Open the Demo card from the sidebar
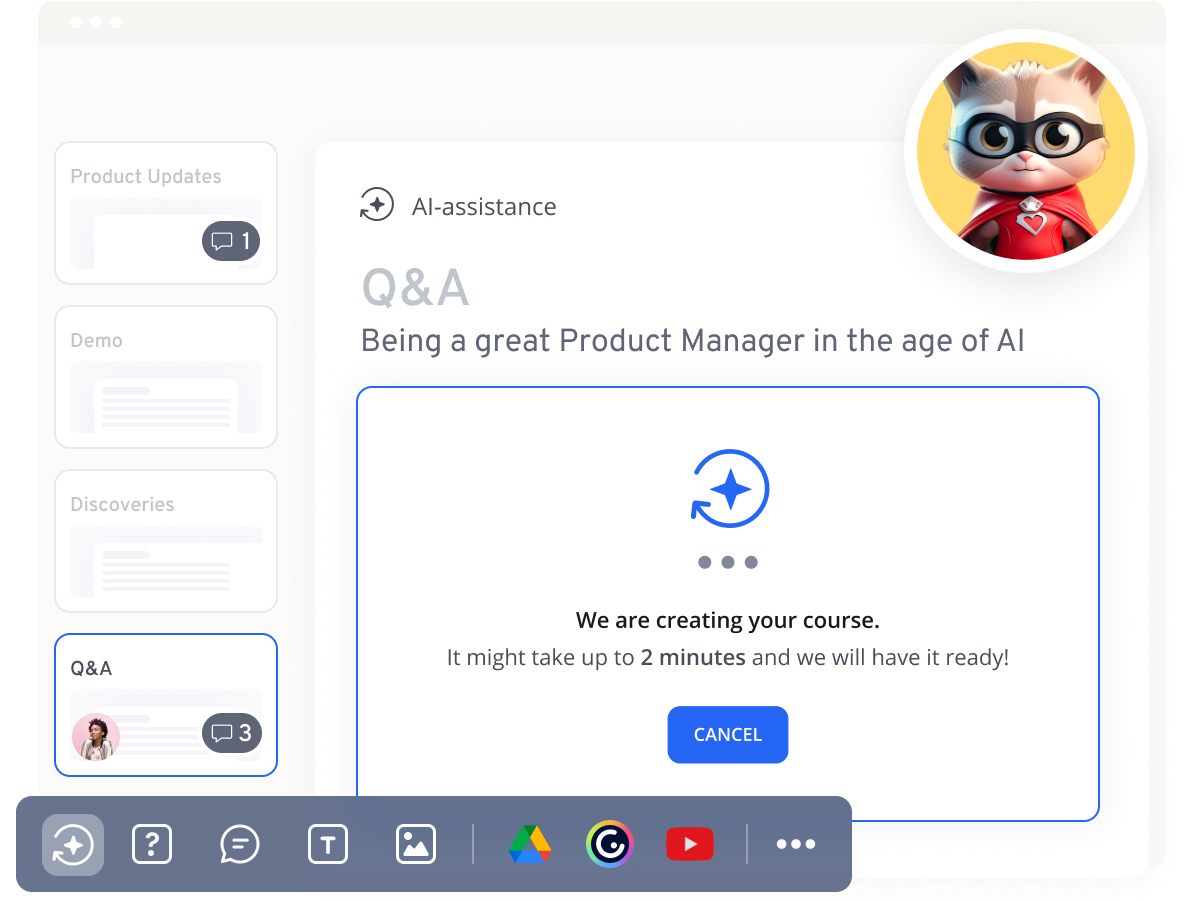This screenshot has width=1200, height=900. tap(166, 377)
